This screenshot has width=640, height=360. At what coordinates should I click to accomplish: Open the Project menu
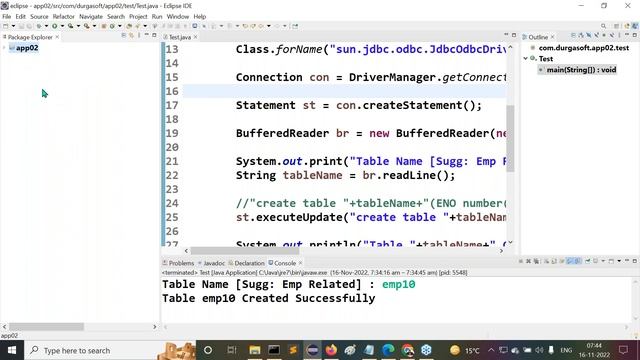(x=138, y=17)
